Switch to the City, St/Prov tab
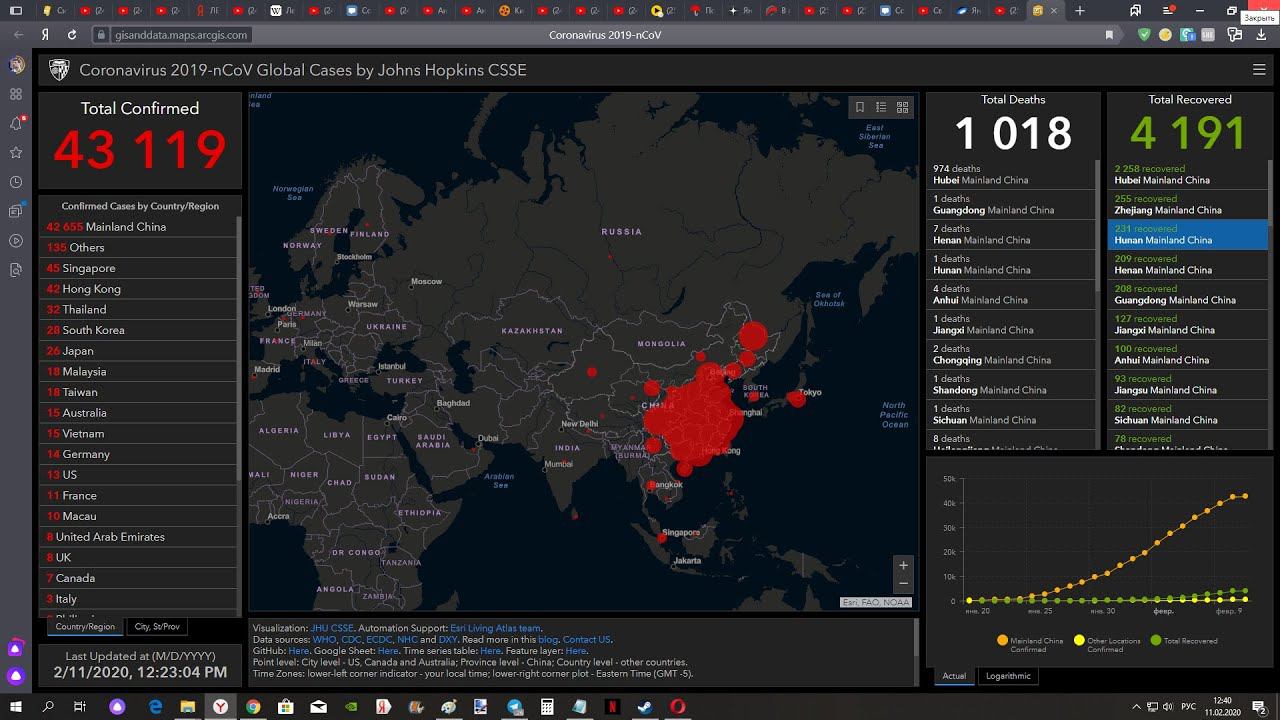The height and width of the screenshot is (720, 1280). point(157,627)
